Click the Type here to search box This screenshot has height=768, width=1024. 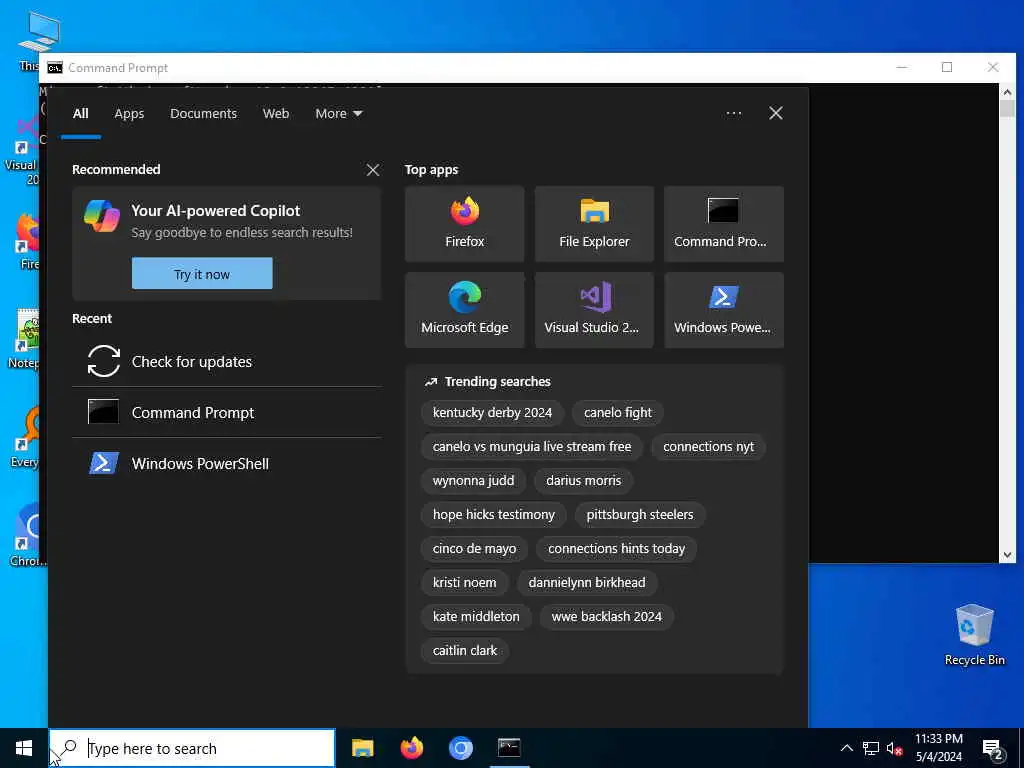click(193, 748)
